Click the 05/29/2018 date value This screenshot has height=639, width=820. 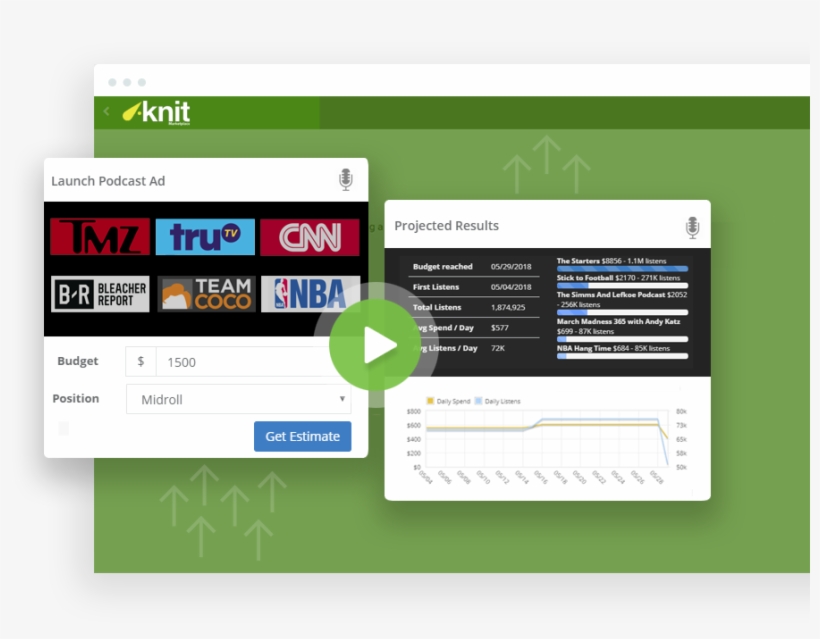[x=511, y=267]
